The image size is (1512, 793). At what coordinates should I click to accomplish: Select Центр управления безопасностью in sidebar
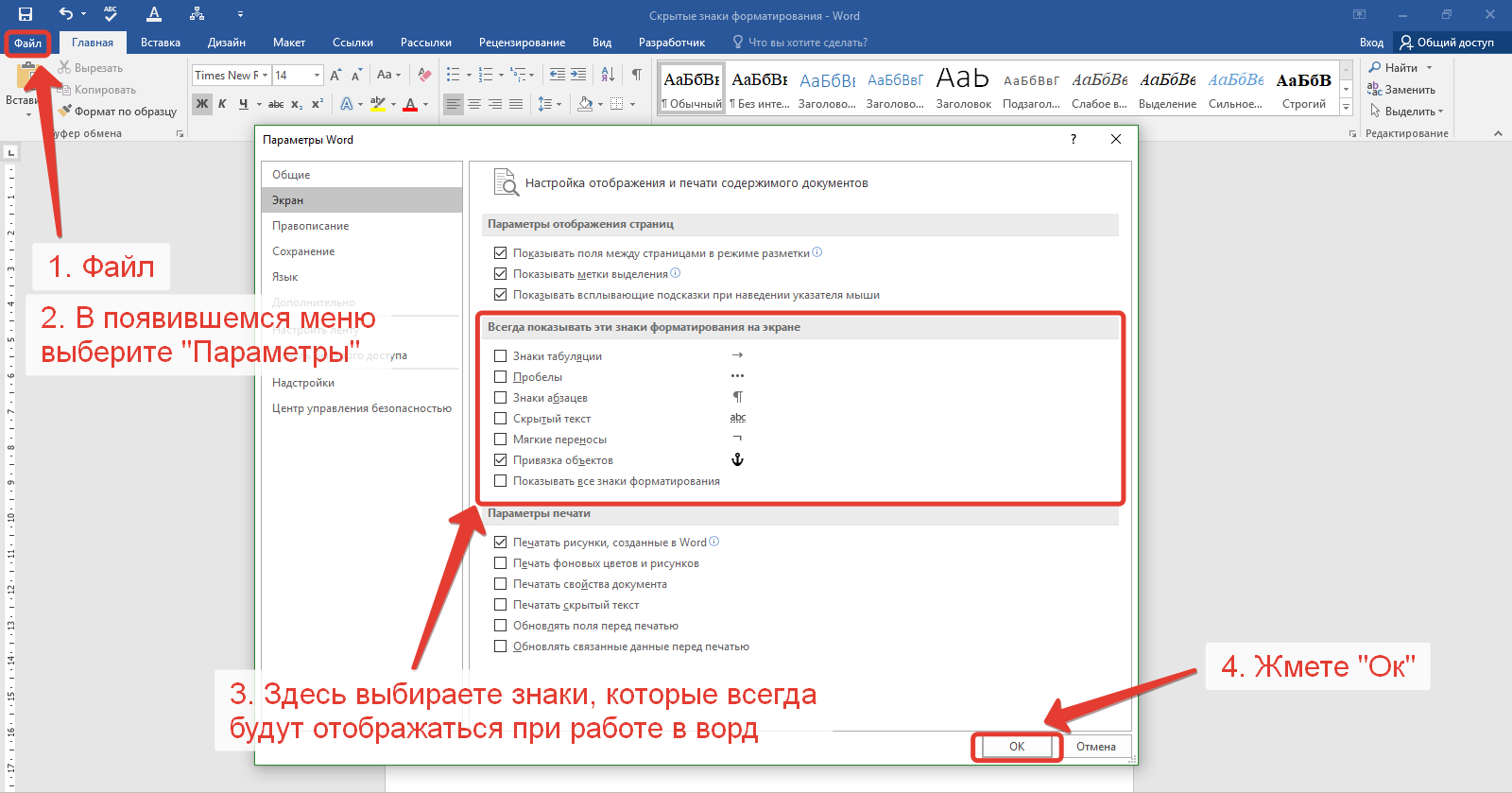point(362,408)
